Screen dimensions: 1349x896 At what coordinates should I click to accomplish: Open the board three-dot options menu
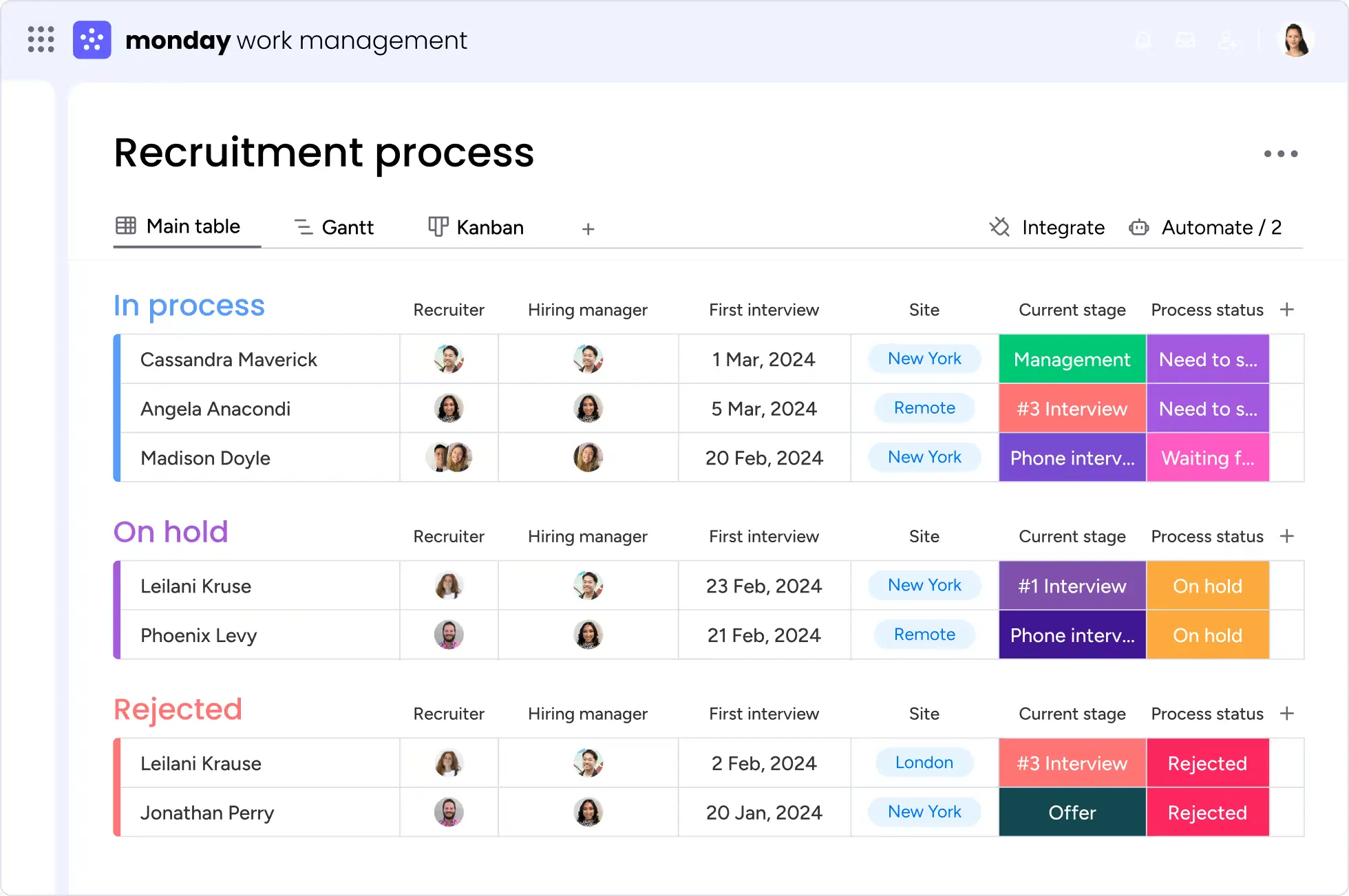click(x=1280, y=154)
